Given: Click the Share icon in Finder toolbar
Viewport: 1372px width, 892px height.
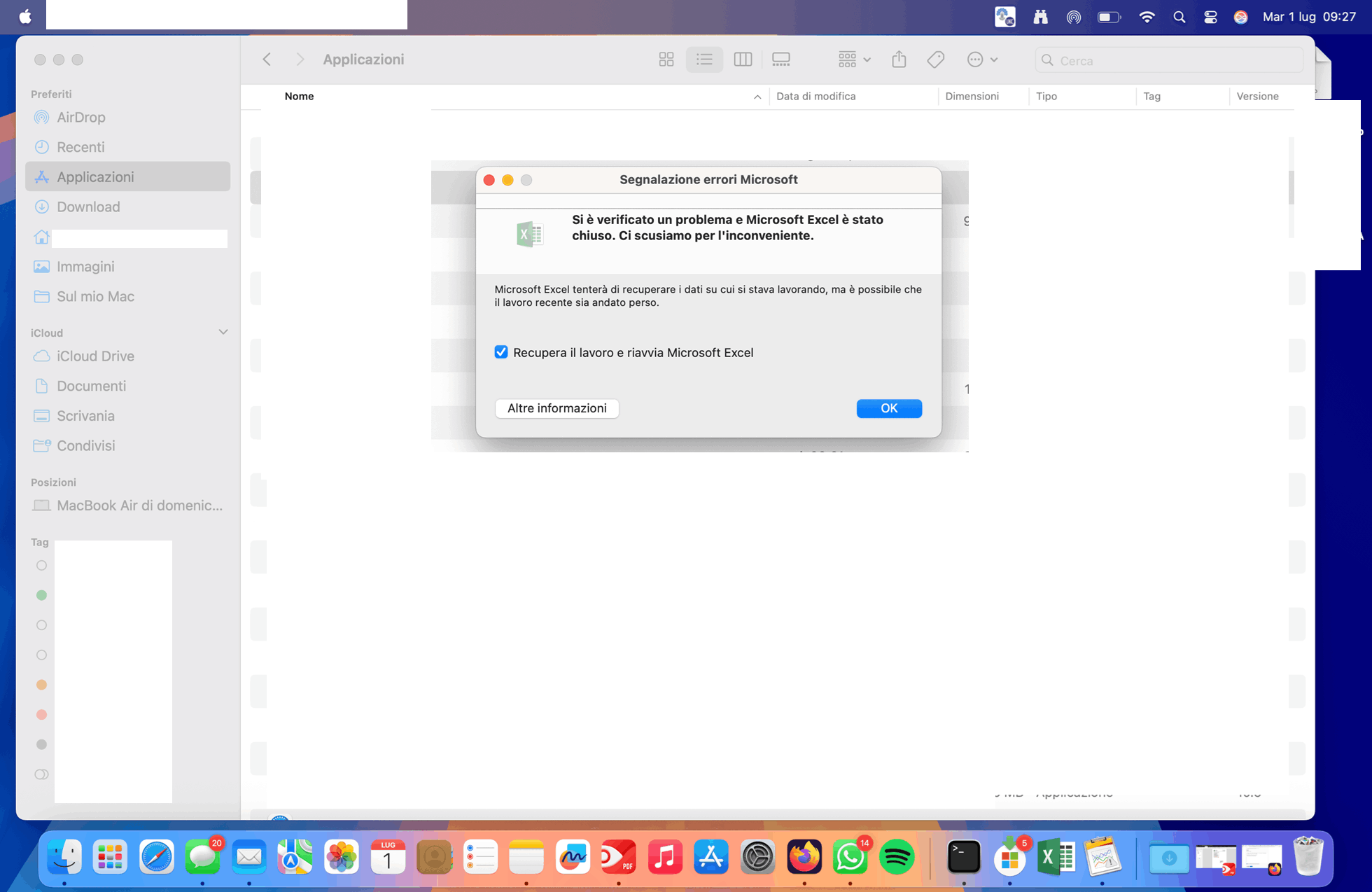Looking at the screenshot, I should (899, 60).
